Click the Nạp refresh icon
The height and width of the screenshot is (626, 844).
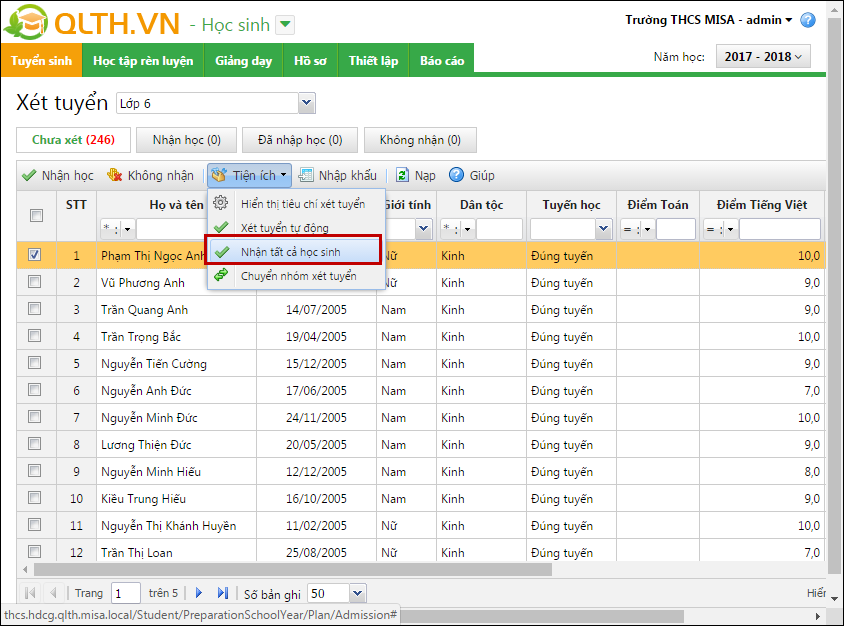[402, 175]
